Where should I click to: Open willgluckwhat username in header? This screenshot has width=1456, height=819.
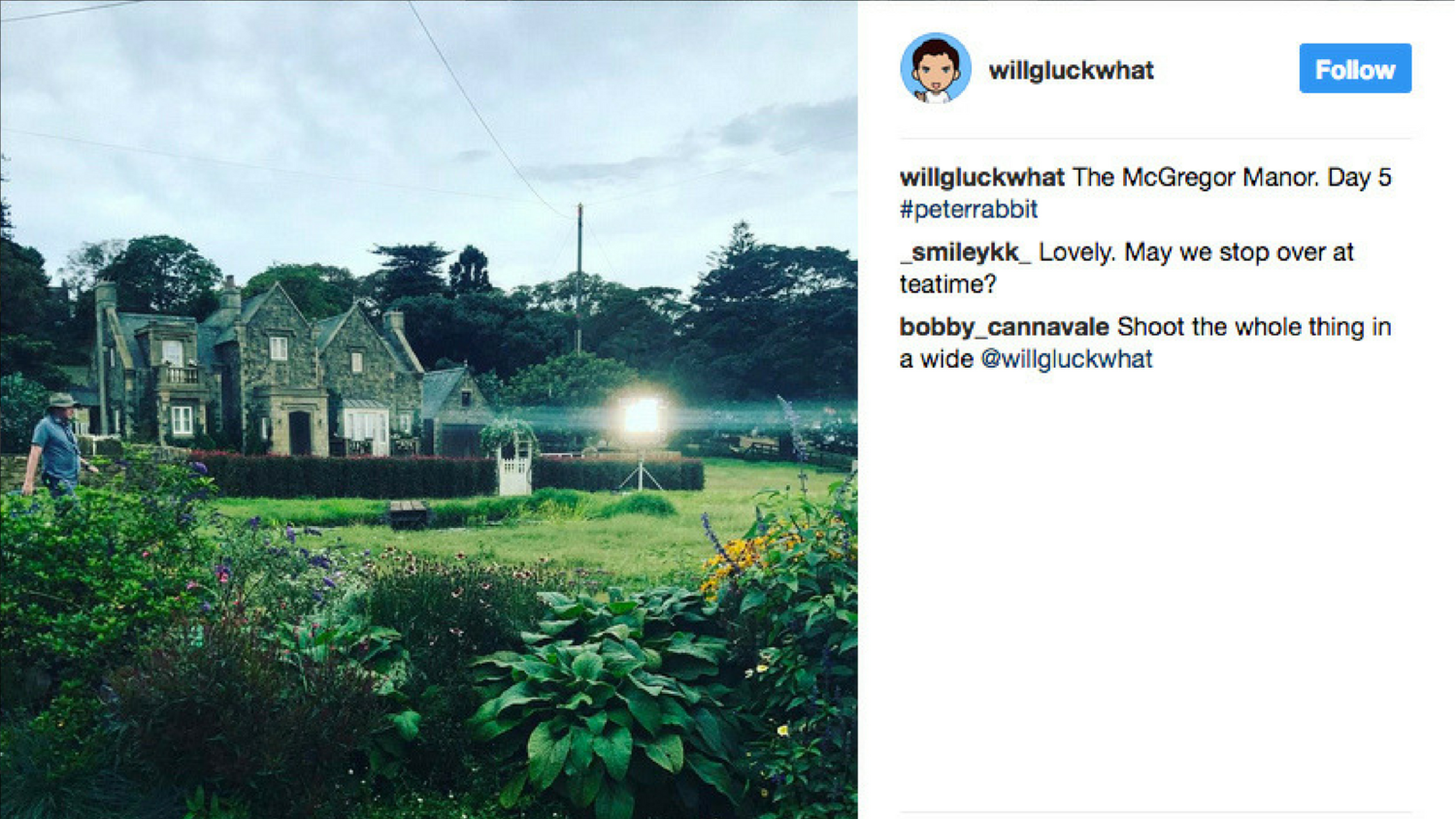pos(1071,70)
